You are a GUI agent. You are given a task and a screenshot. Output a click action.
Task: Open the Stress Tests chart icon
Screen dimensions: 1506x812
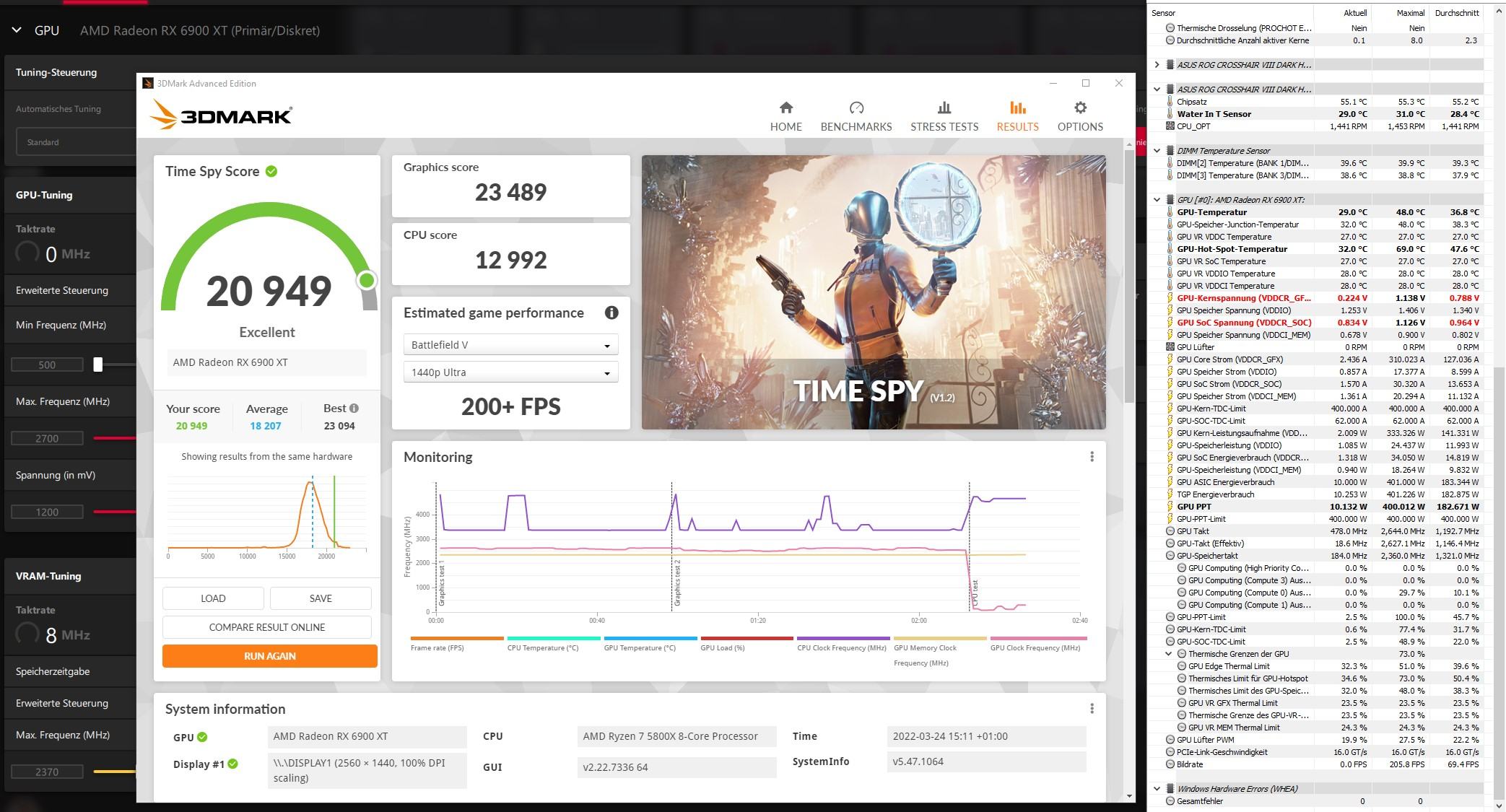(944, 108)
